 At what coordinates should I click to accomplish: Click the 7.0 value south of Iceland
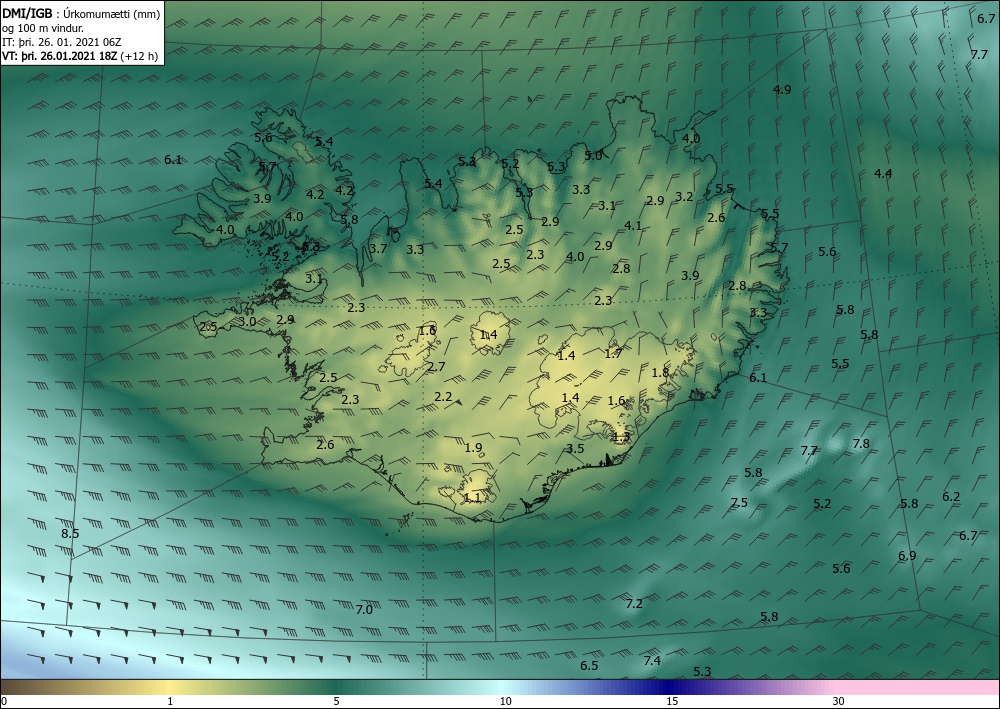pyautogui.click(x=364, y=610)
